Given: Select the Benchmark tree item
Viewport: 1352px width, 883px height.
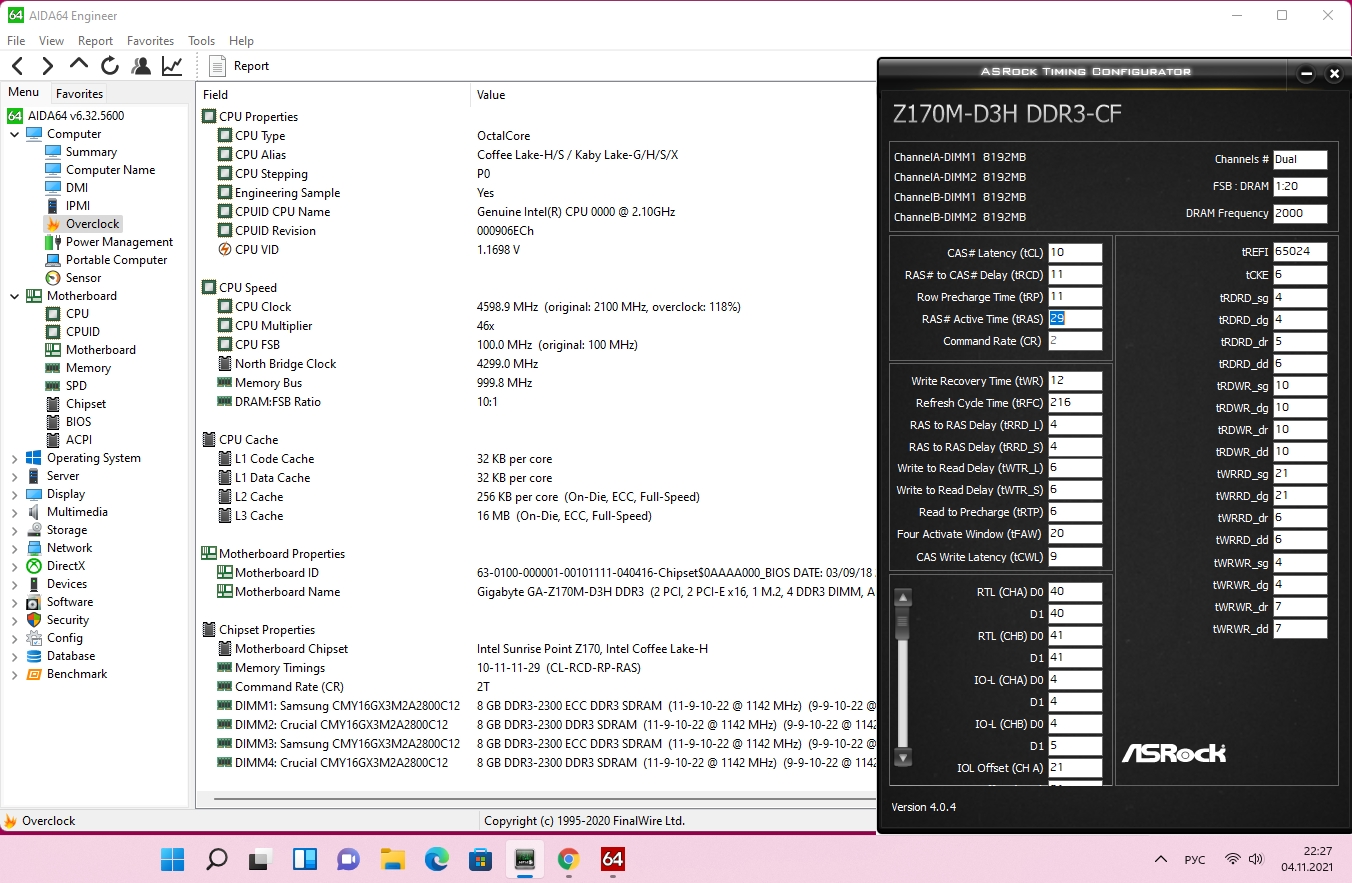Looking at the screenshot, I should pos(77,674).
